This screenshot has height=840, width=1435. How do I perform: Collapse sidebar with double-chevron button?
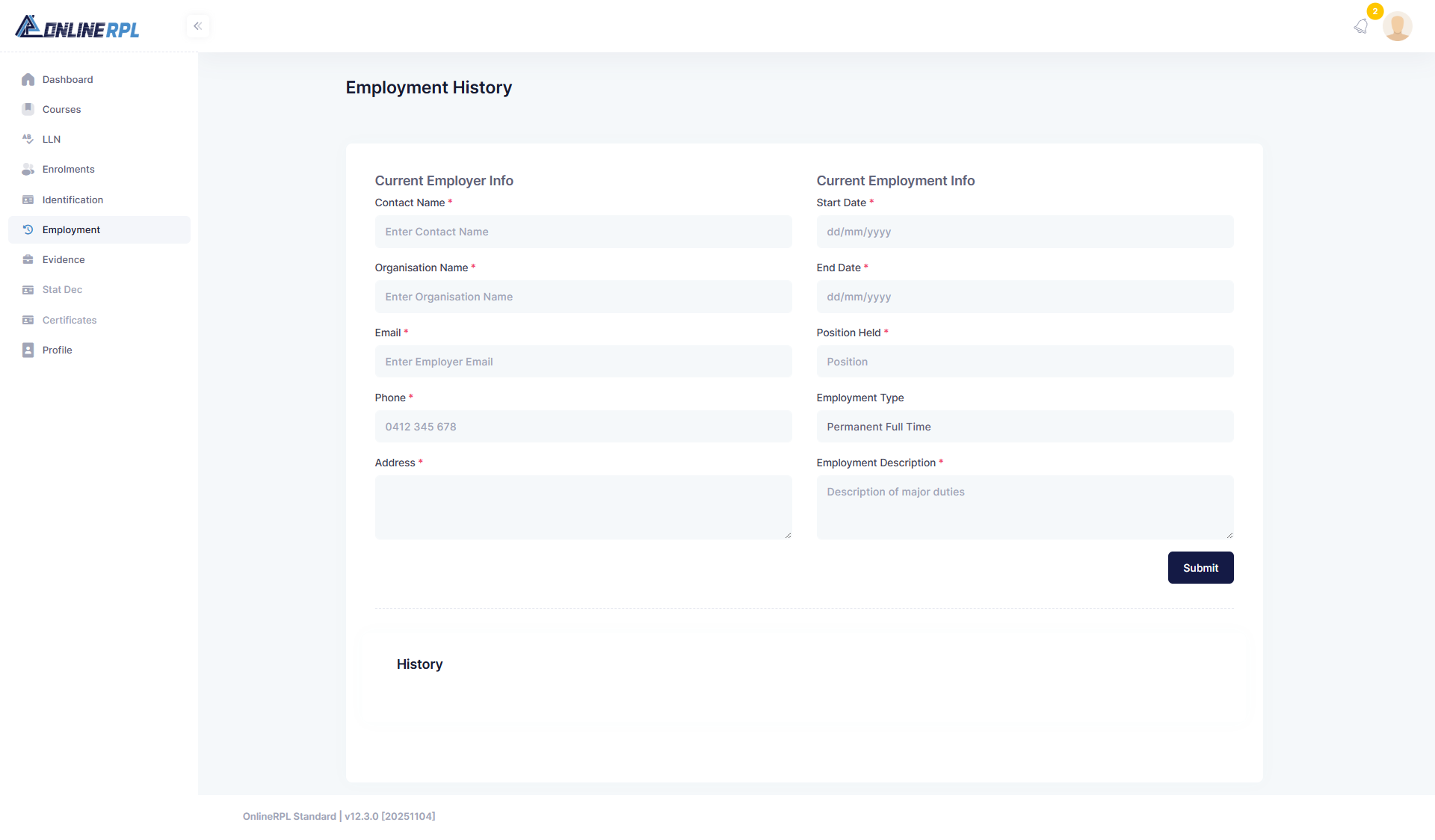pyautogui.click(x=197, y=26)
